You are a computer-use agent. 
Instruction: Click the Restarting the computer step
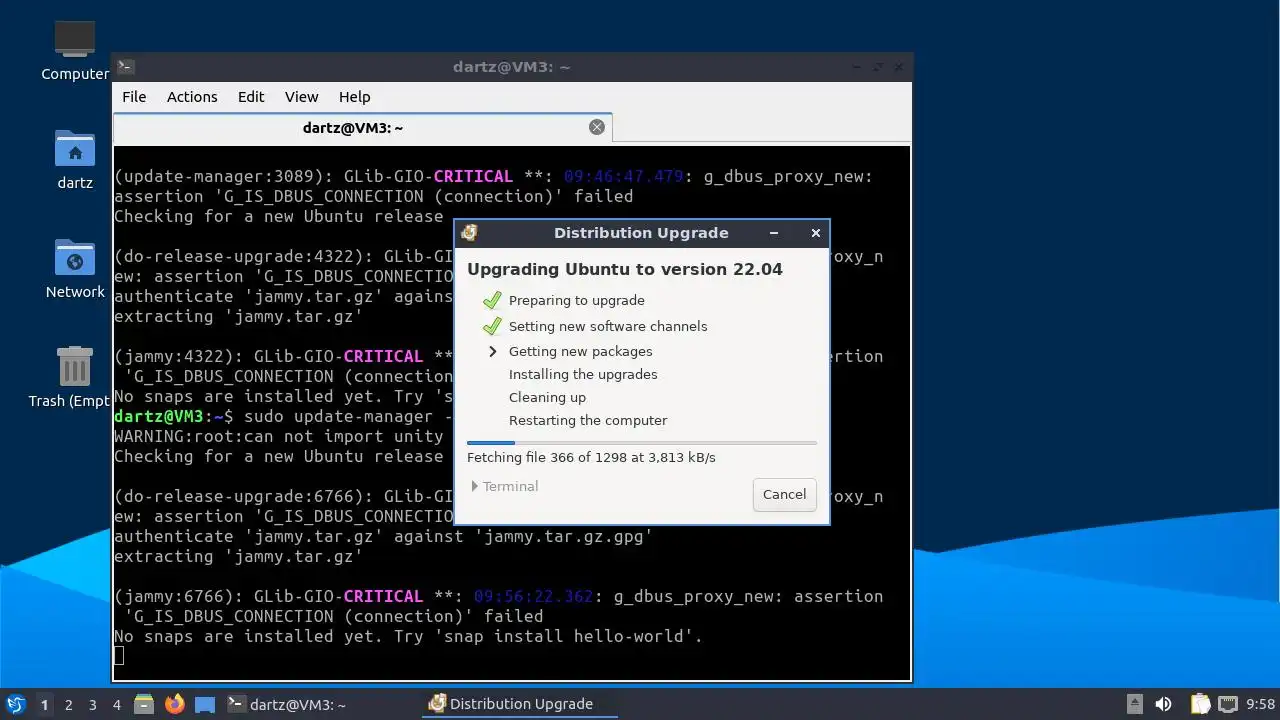[588, 420]
